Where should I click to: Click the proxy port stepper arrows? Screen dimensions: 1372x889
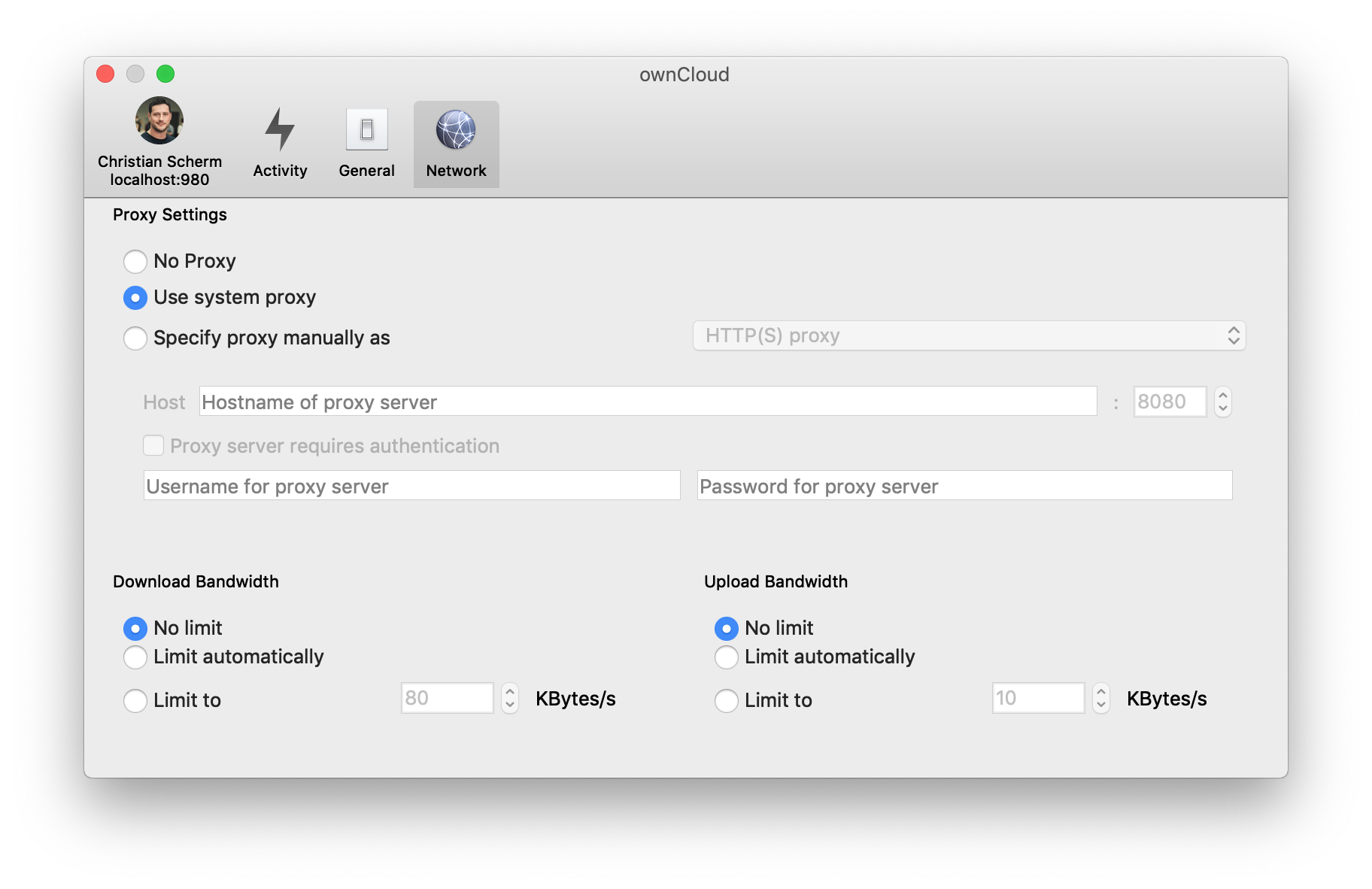[x=1223, y=402]
